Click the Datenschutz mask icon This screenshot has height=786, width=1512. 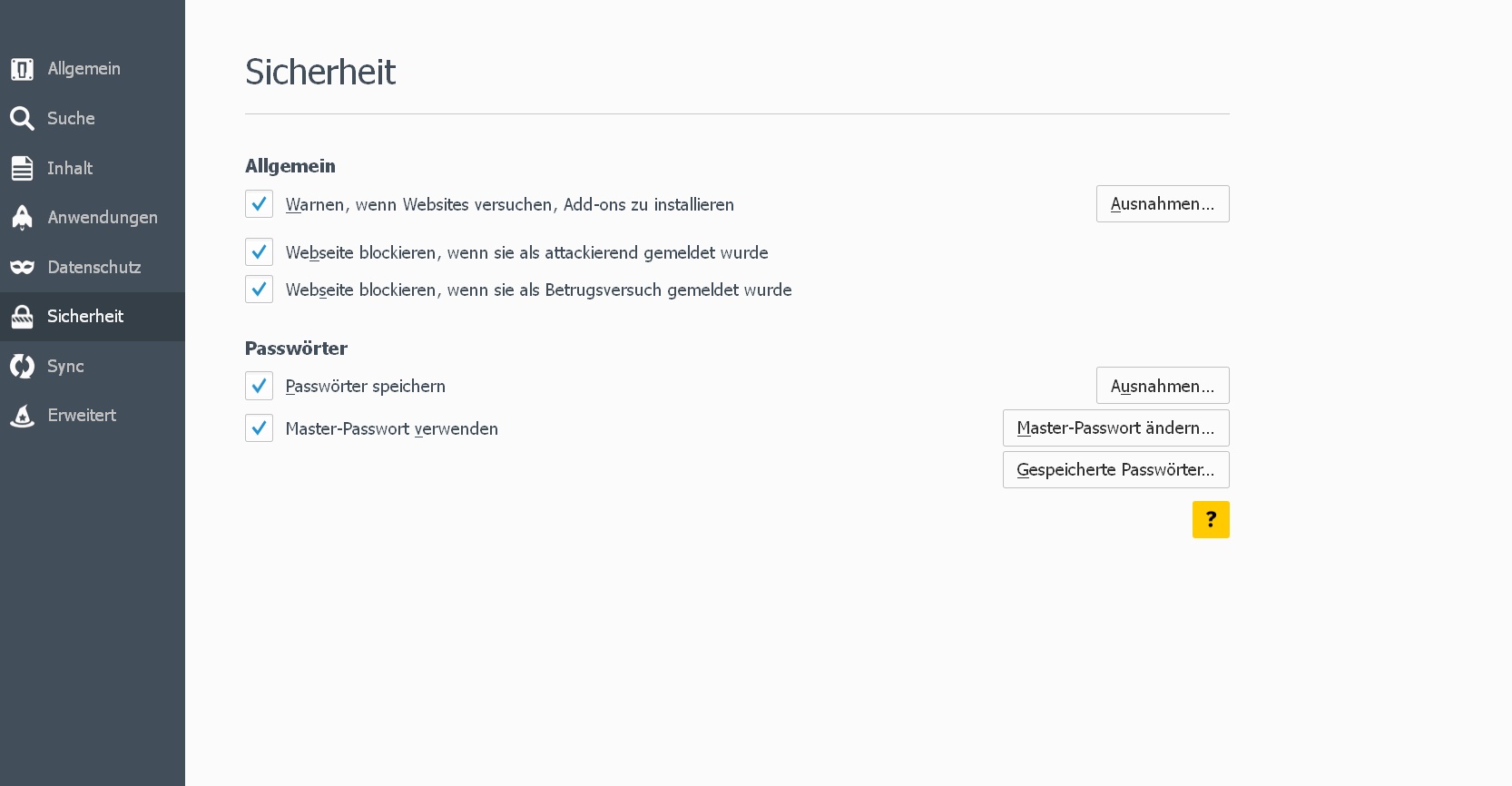coord(23,267)
